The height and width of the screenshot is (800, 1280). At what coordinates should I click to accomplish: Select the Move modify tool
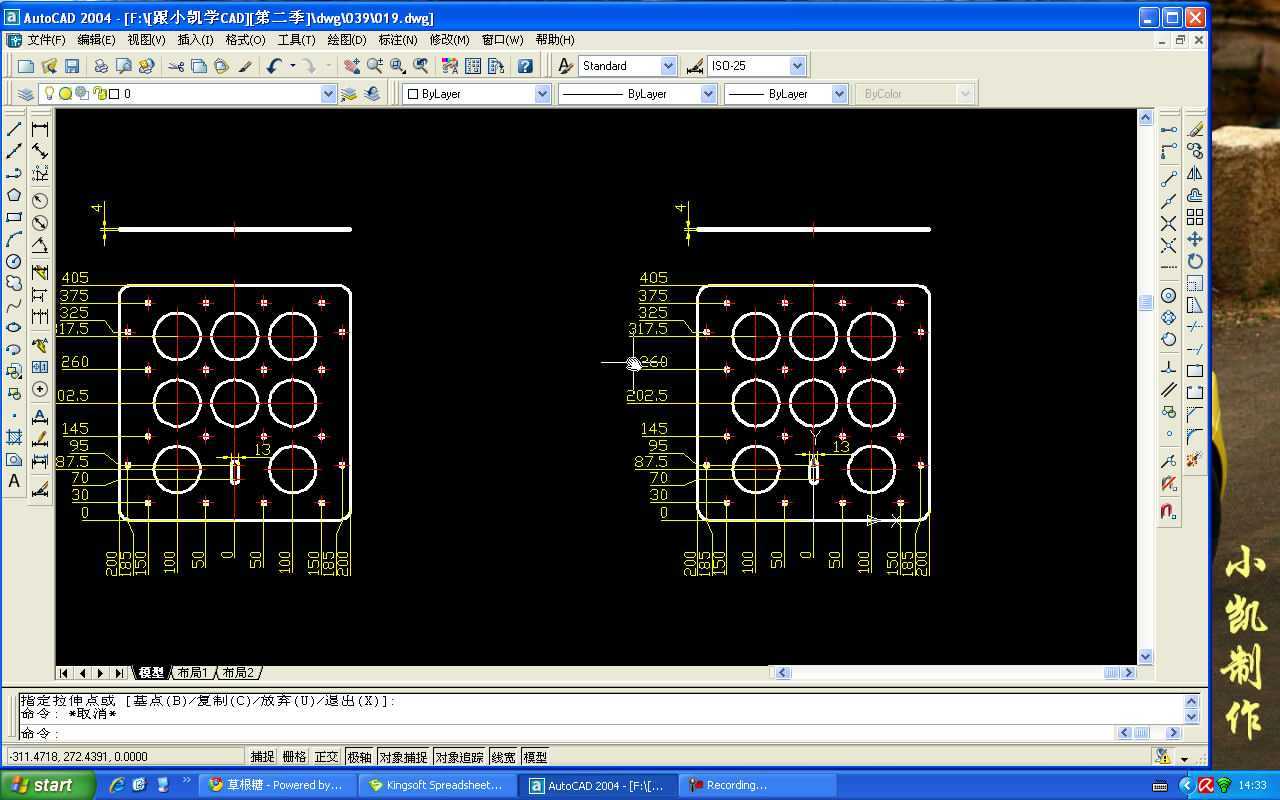click(x=1195, y=239)
